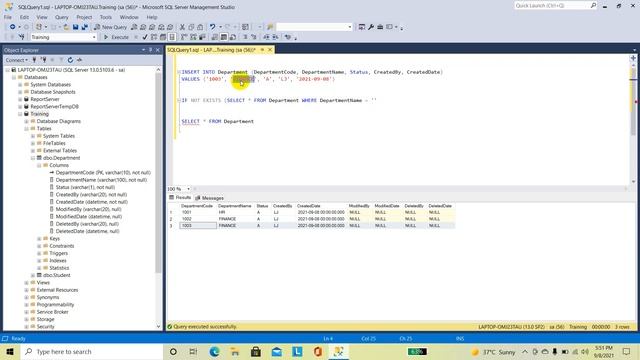Click the disconnect plug icon in Object Explorer
Screen dimensions: 640x360
click(x=43, y=60)
